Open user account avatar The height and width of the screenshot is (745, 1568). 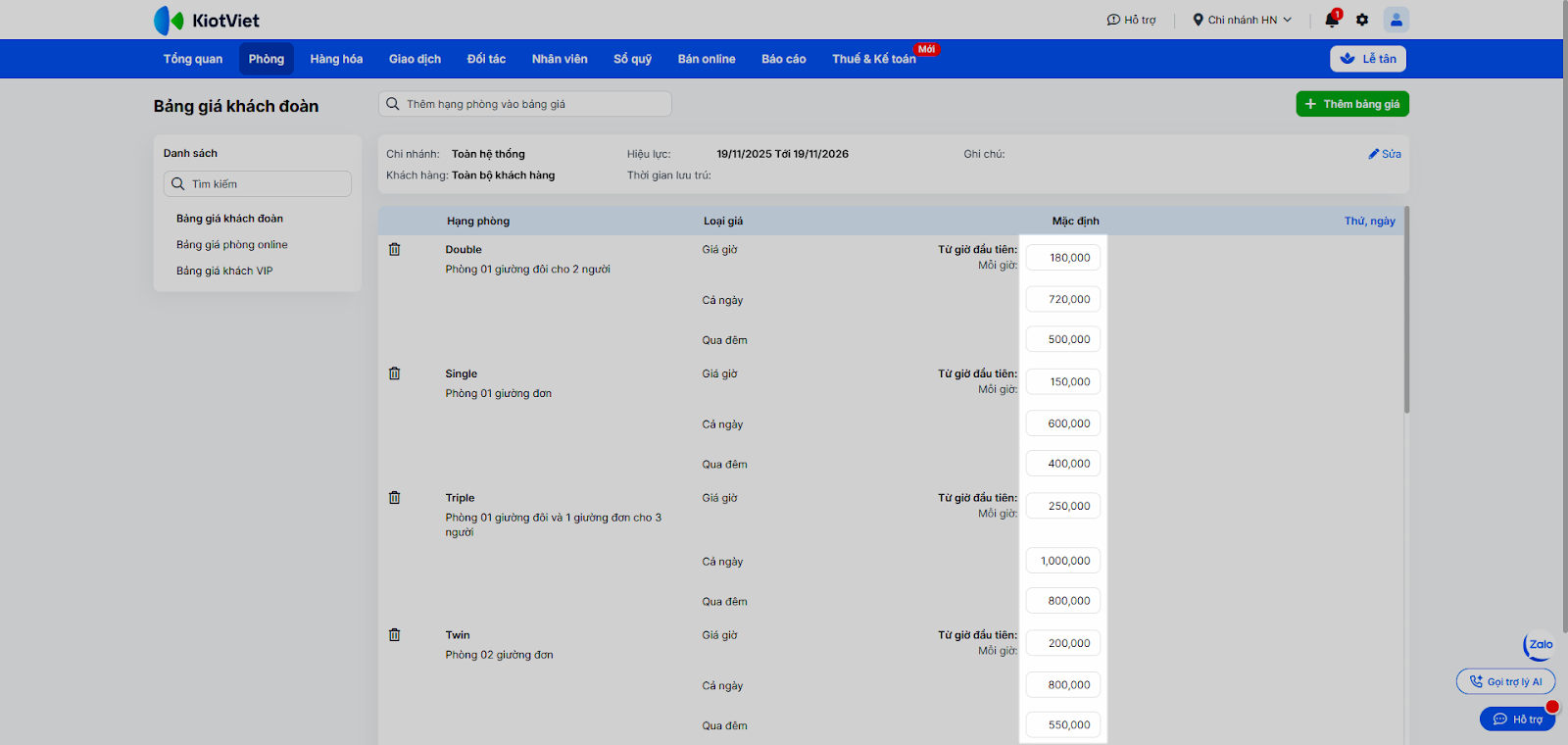[x=1396, y=20]
